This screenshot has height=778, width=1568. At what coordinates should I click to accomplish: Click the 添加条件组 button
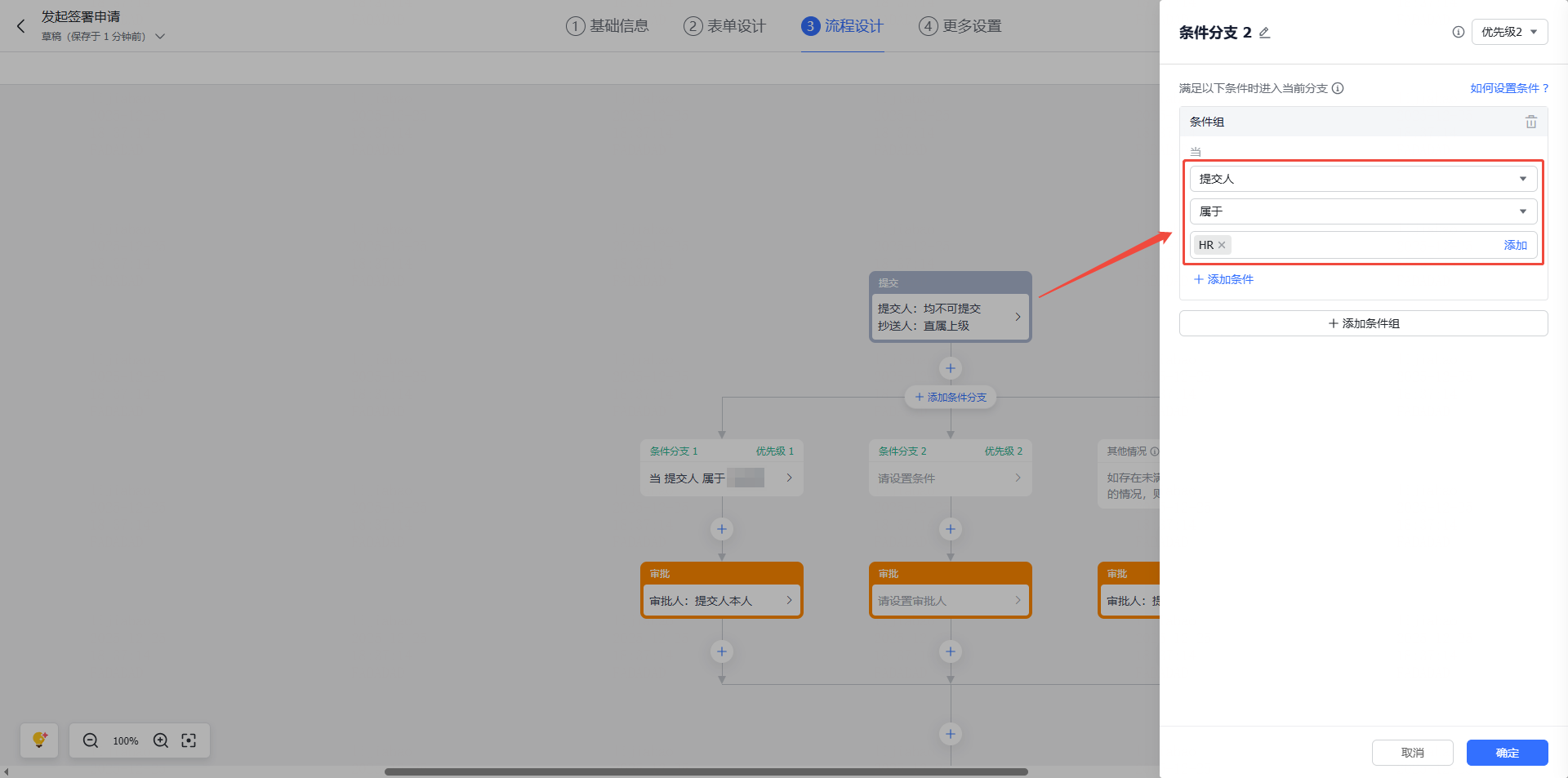pos(1363,323)
